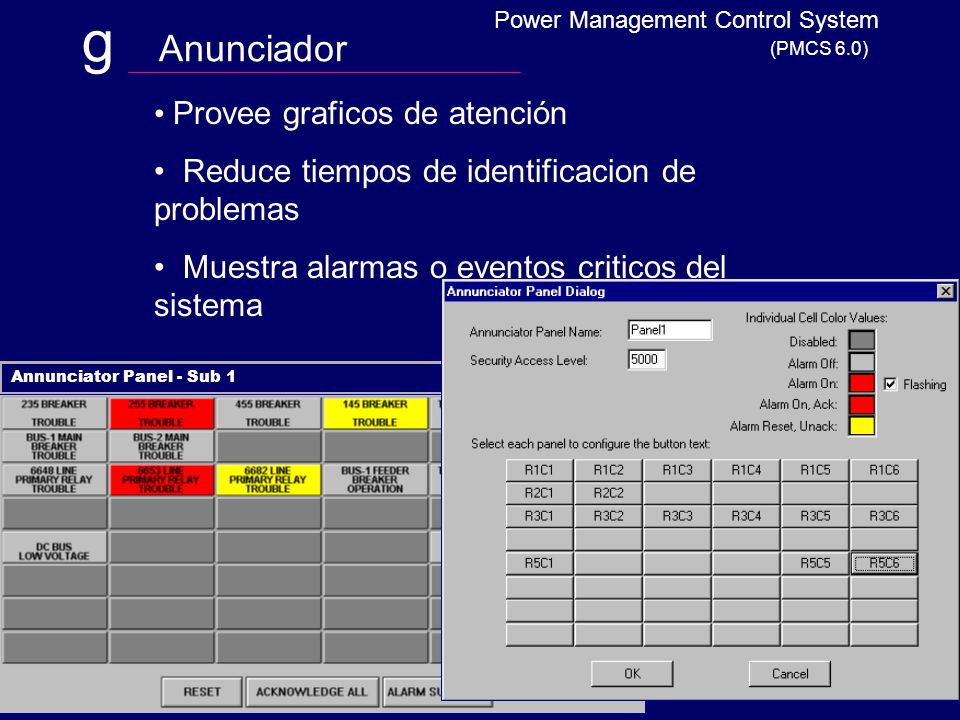Image resolution: width=960 pixels, height=720 pixels.
Task: Select the BUS-1 MAIN BREAKER TROUBLE cell
Action: point(54,446)
